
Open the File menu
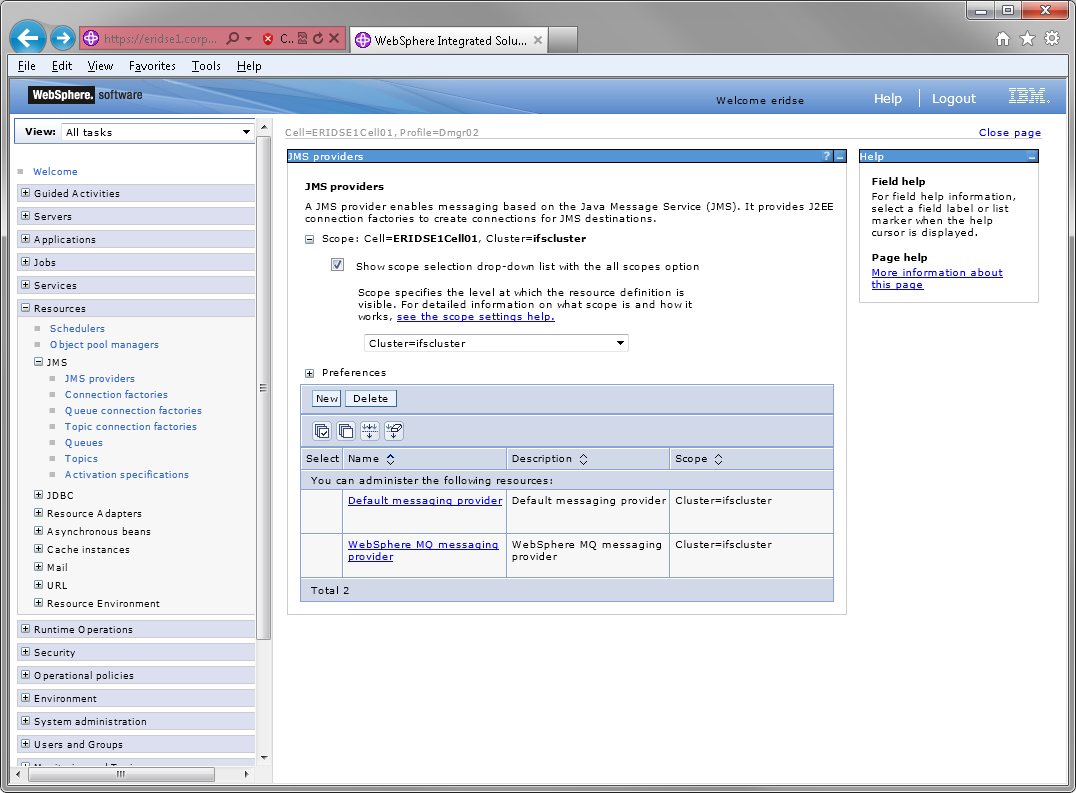(27, 66)
